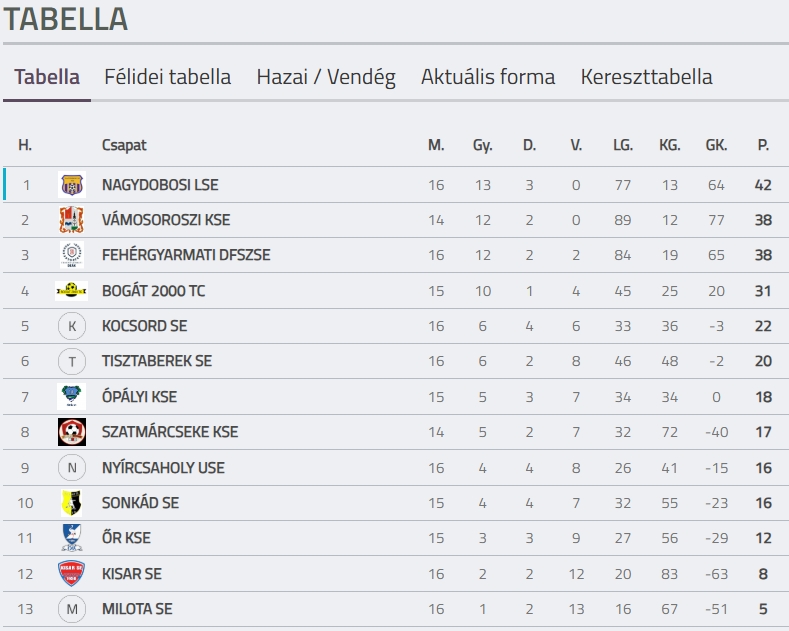This screenshot has height=631, width=789.
Task: Open the Hazai / Vendég tab
Action: click(x=326, y=77)
